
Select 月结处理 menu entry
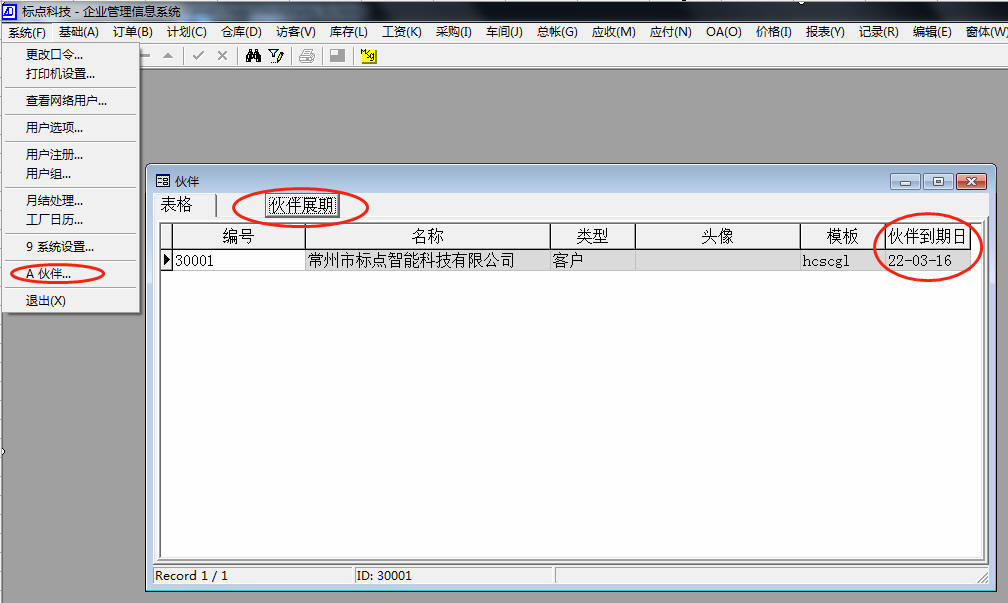point(54,200)
